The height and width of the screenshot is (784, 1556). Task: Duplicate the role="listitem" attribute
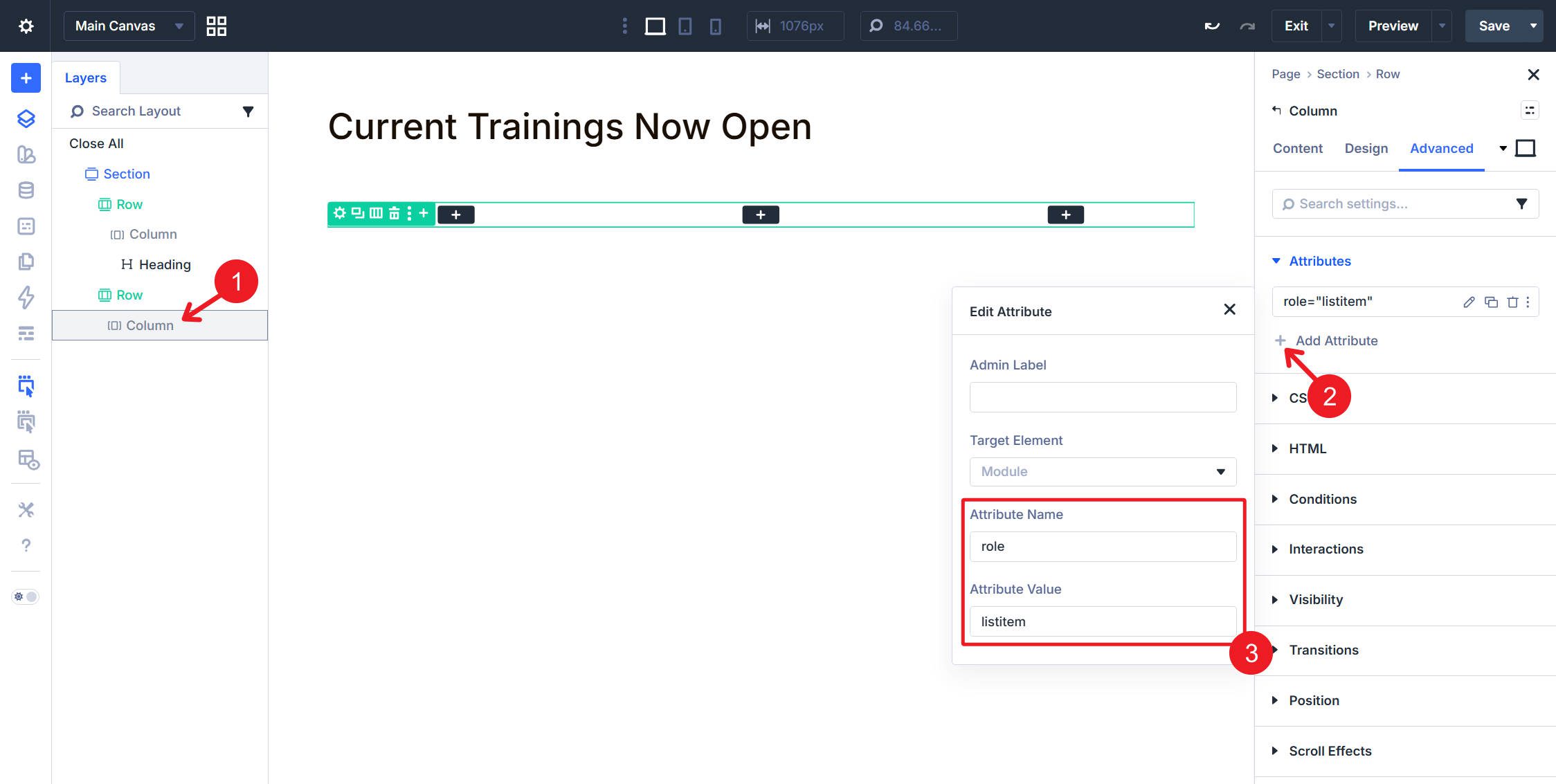pos(1491,302)
